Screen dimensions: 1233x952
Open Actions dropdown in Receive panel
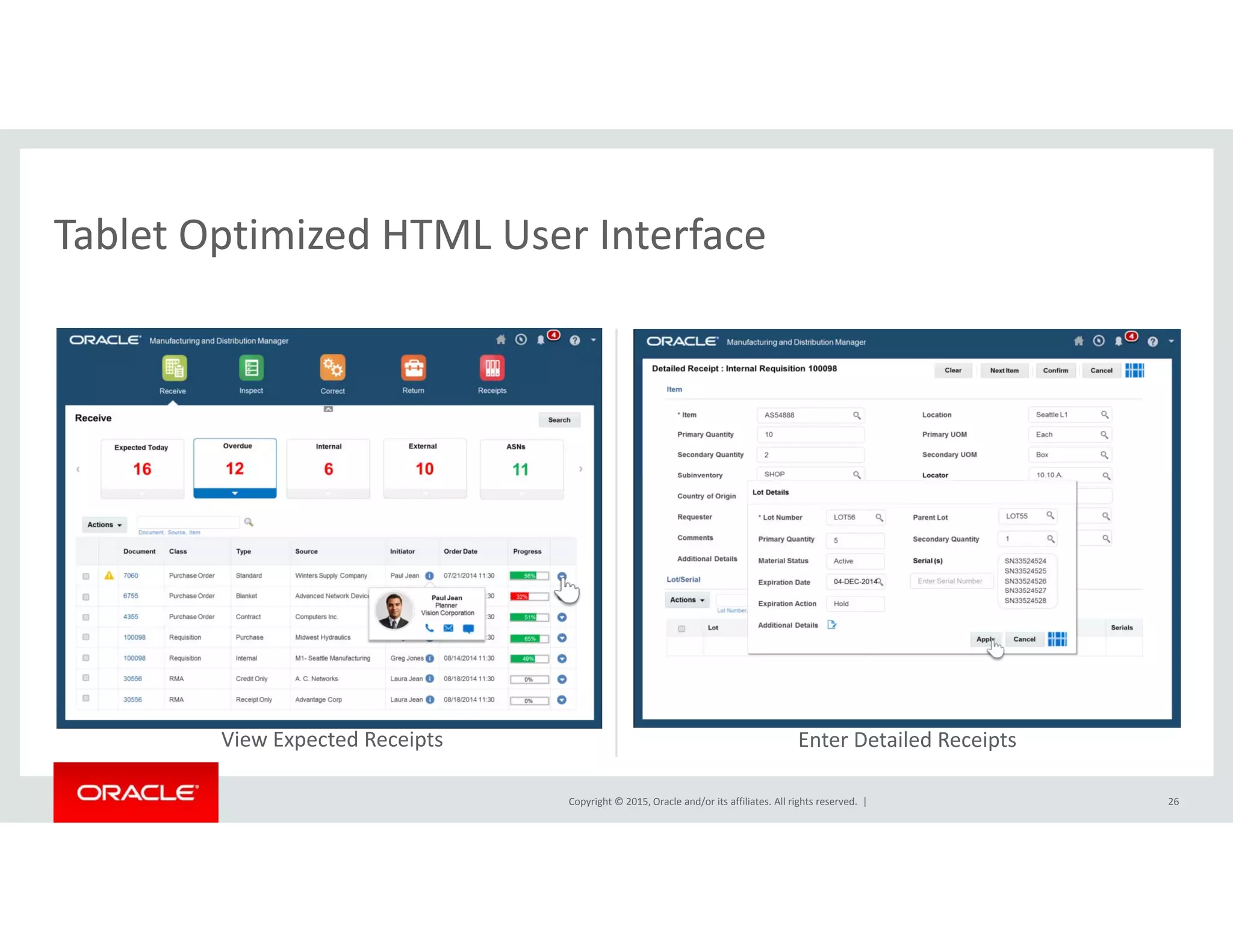(x=105, y=525)
